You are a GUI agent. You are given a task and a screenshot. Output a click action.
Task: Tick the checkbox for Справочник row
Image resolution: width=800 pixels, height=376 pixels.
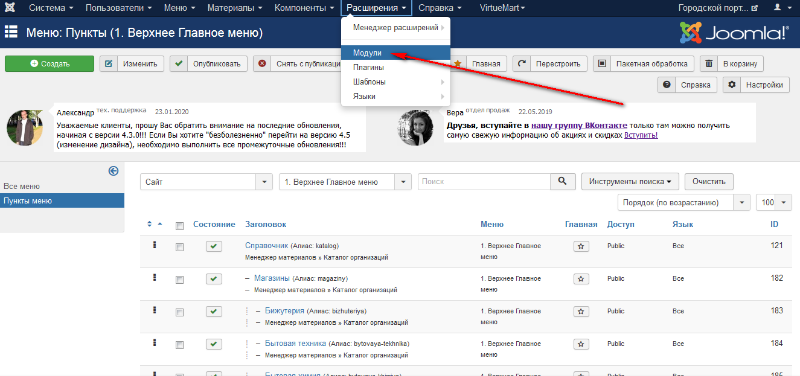point(179,247)
